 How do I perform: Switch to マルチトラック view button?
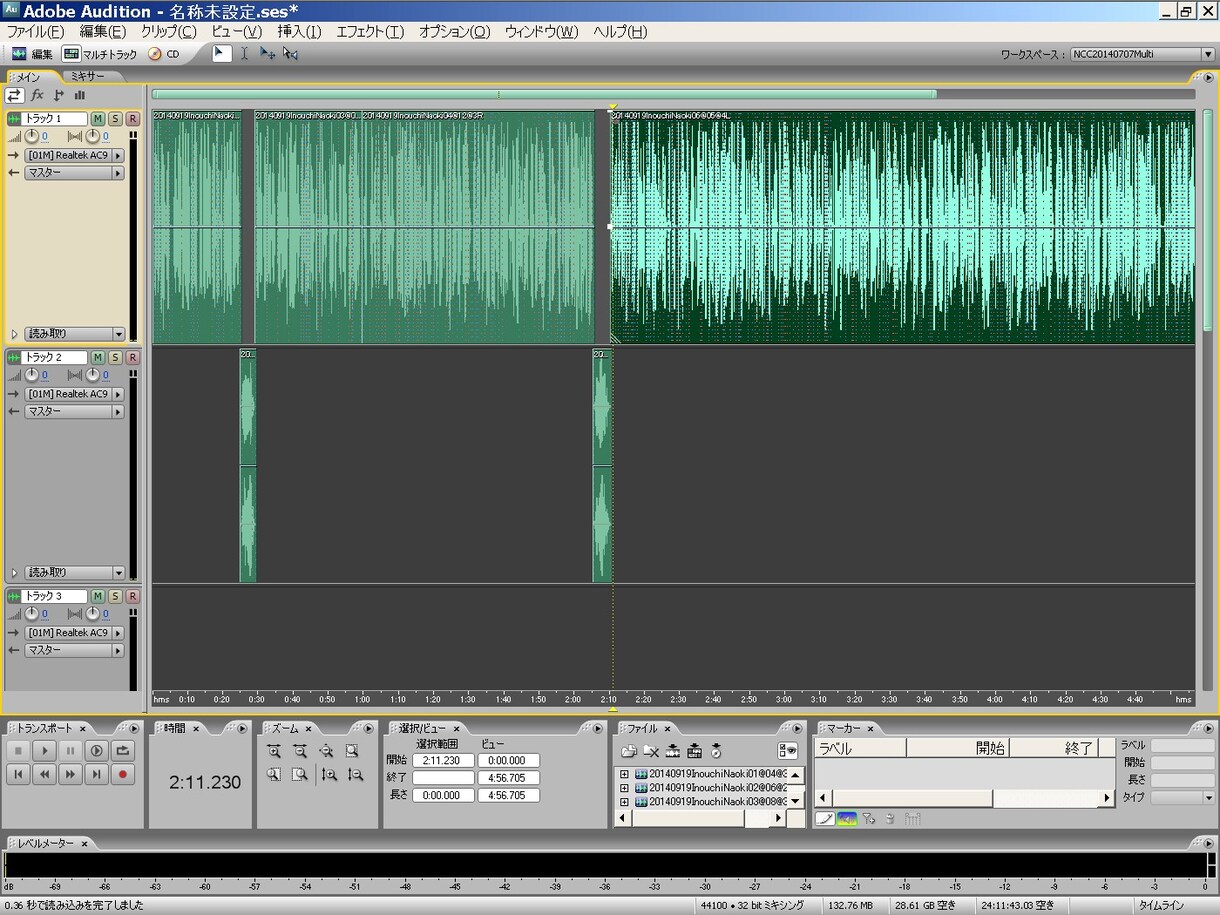(x=100, y=54)
